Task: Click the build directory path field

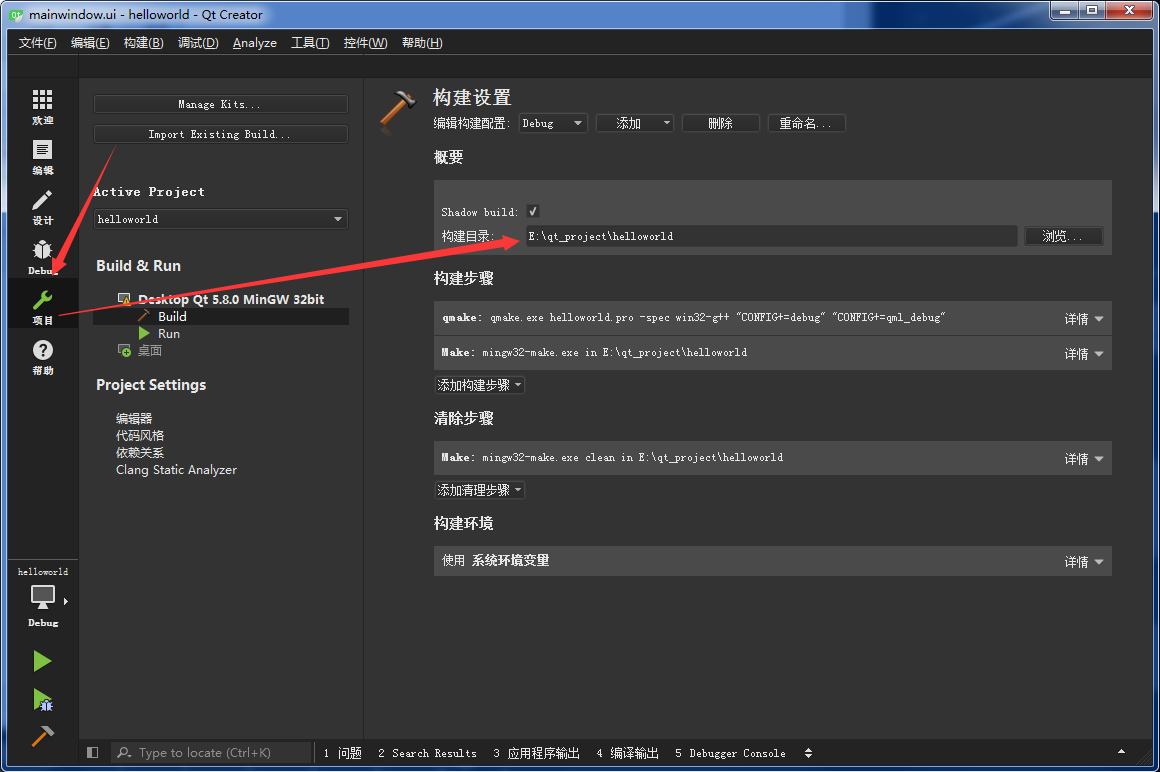Action: click(x=772, y=236)
